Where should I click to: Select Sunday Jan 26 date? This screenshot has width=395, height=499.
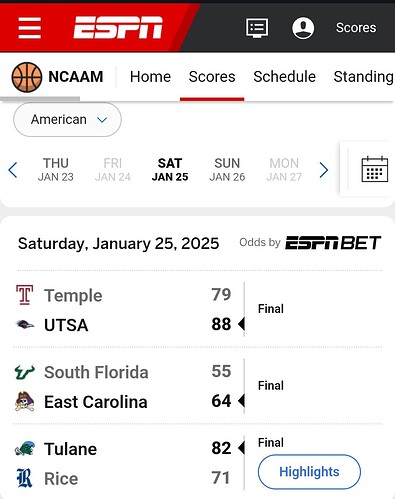click(x=227, y=169)
